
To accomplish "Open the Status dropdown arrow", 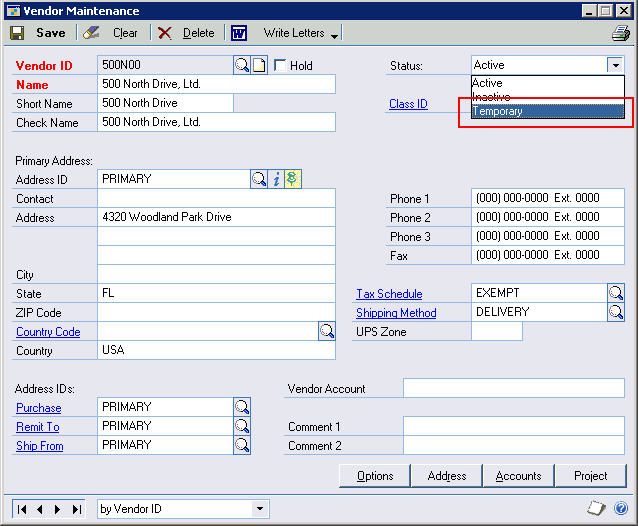I will coord(616,65).
